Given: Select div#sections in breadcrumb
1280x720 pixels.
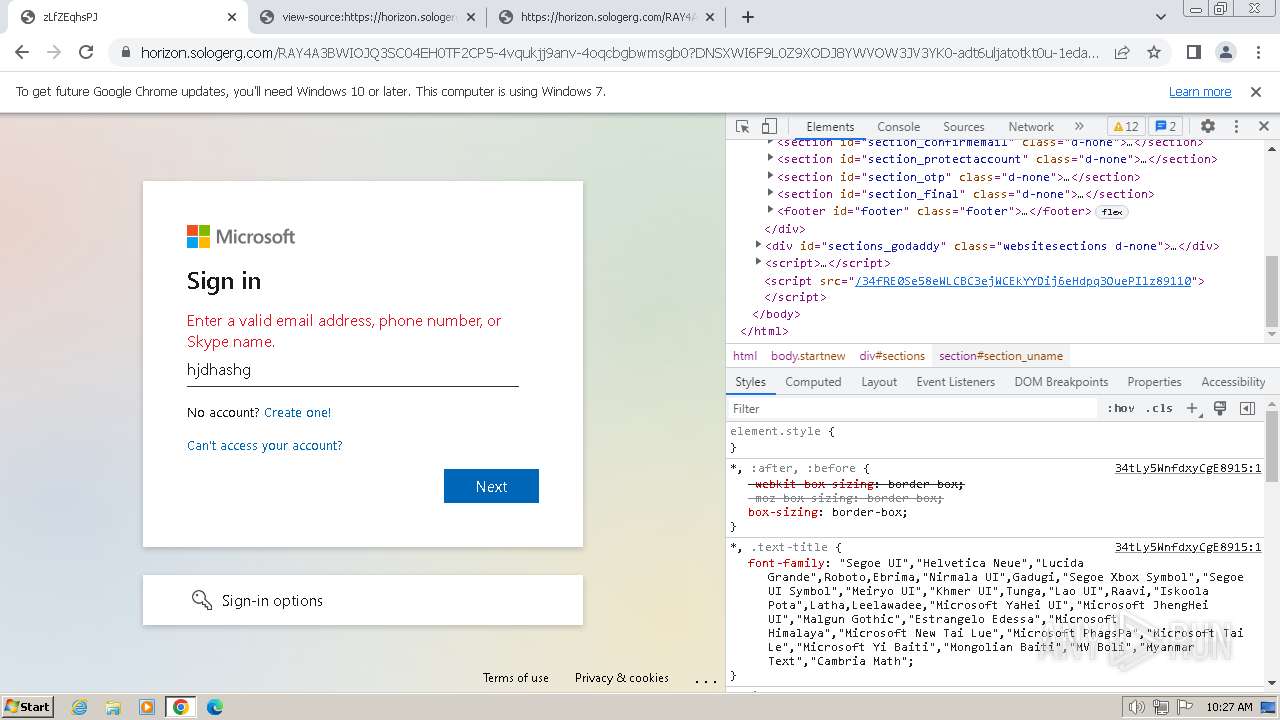Looking at the screenshot, I should 892,356.
